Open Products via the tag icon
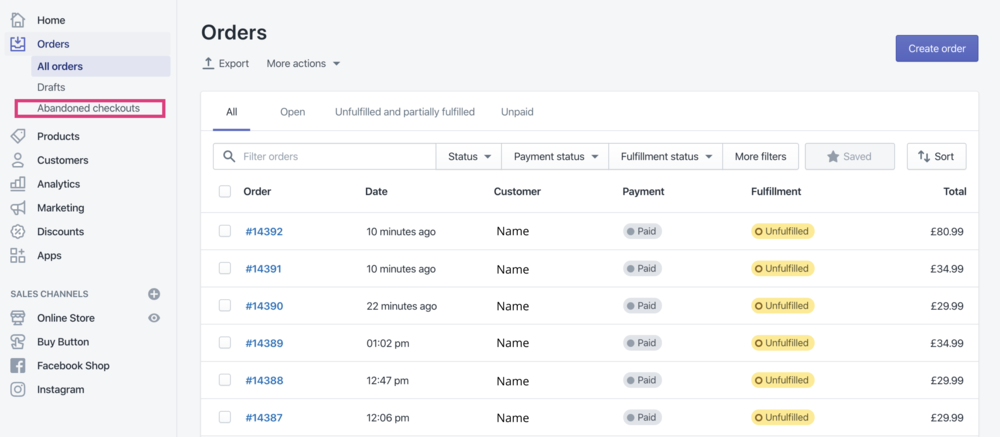This screenshot has height=437, width=1000. coord(18,136)
